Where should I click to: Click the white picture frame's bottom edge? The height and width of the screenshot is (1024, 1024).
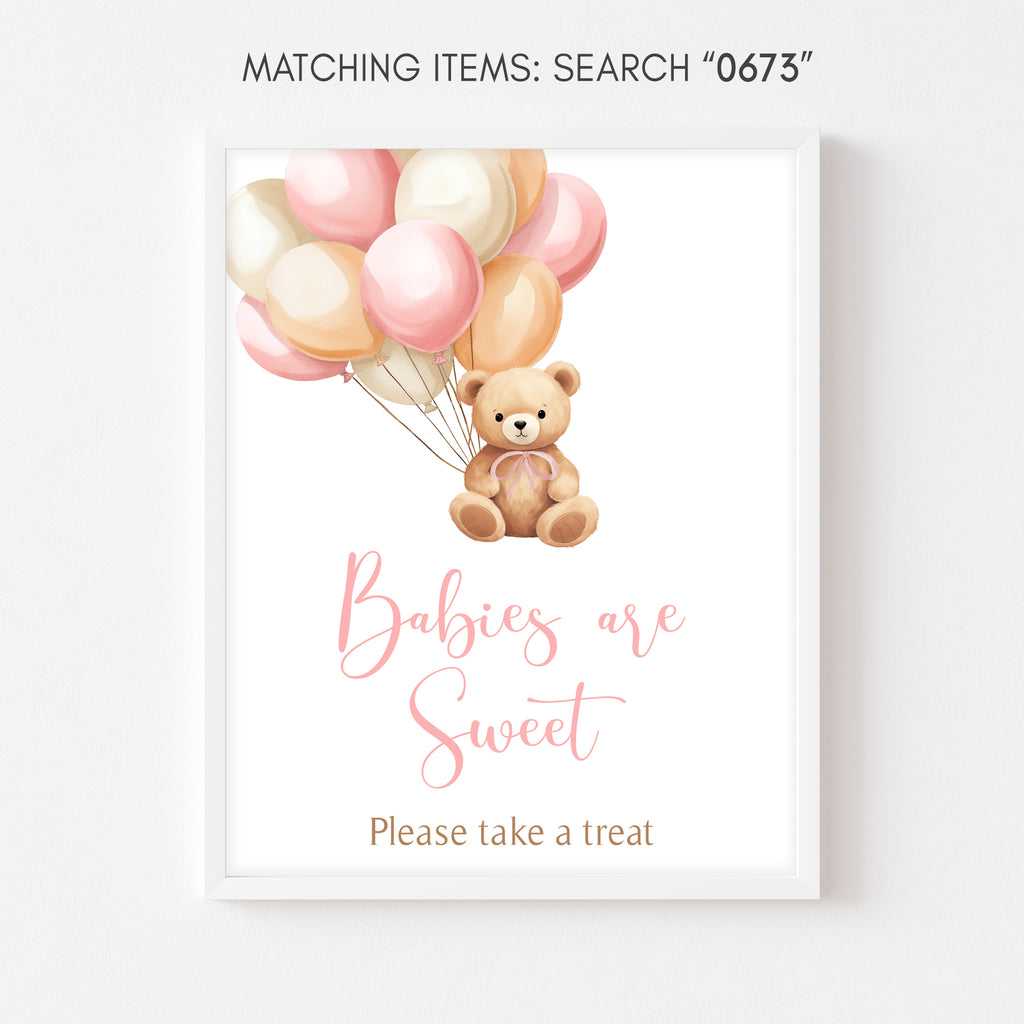pyautogui.click(x=512, y=888)
